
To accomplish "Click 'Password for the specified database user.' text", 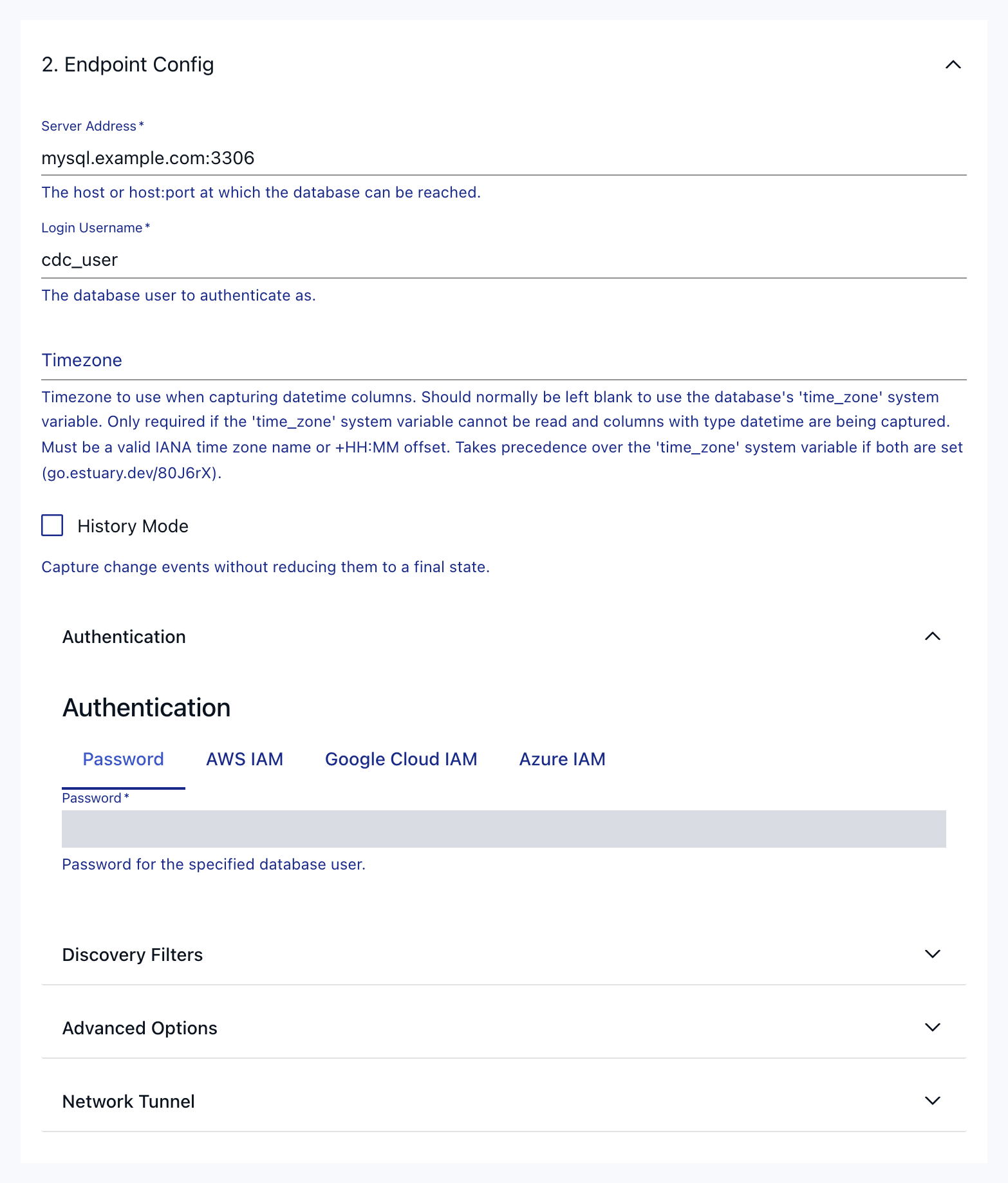I will [214, 864].
